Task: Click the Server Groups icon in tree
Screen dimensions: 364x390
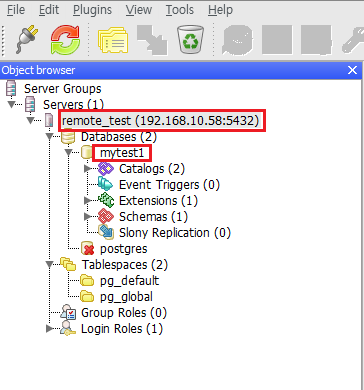Action: click(12, 88)
